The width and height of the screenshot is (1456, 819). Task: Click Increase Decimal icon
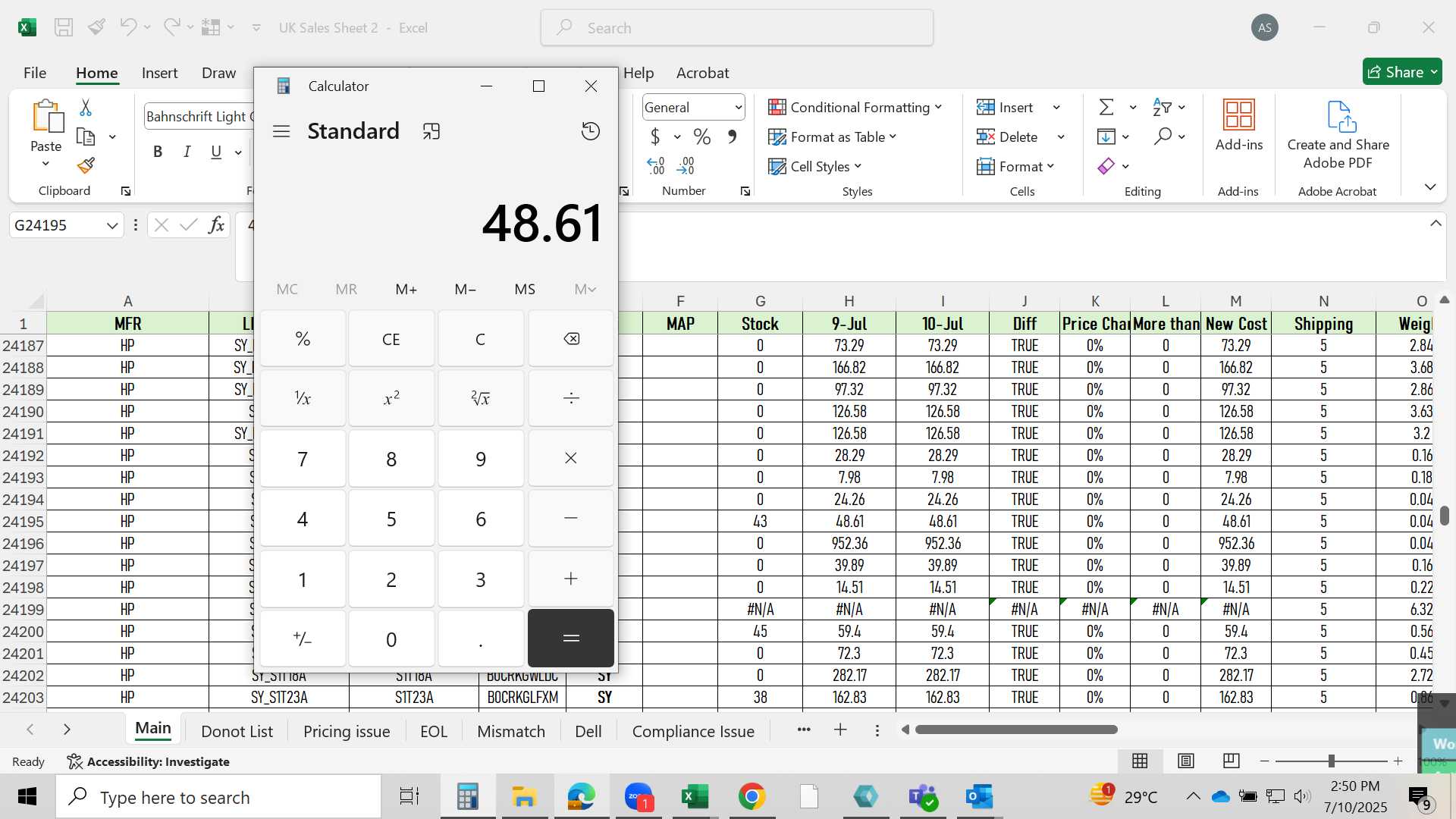click(x=656, y=165)
